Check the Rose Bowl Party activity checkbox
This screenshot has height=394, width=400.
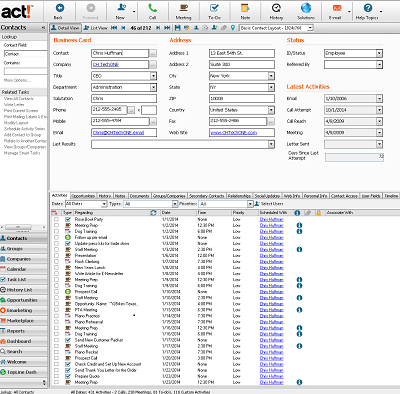[56, 219]
